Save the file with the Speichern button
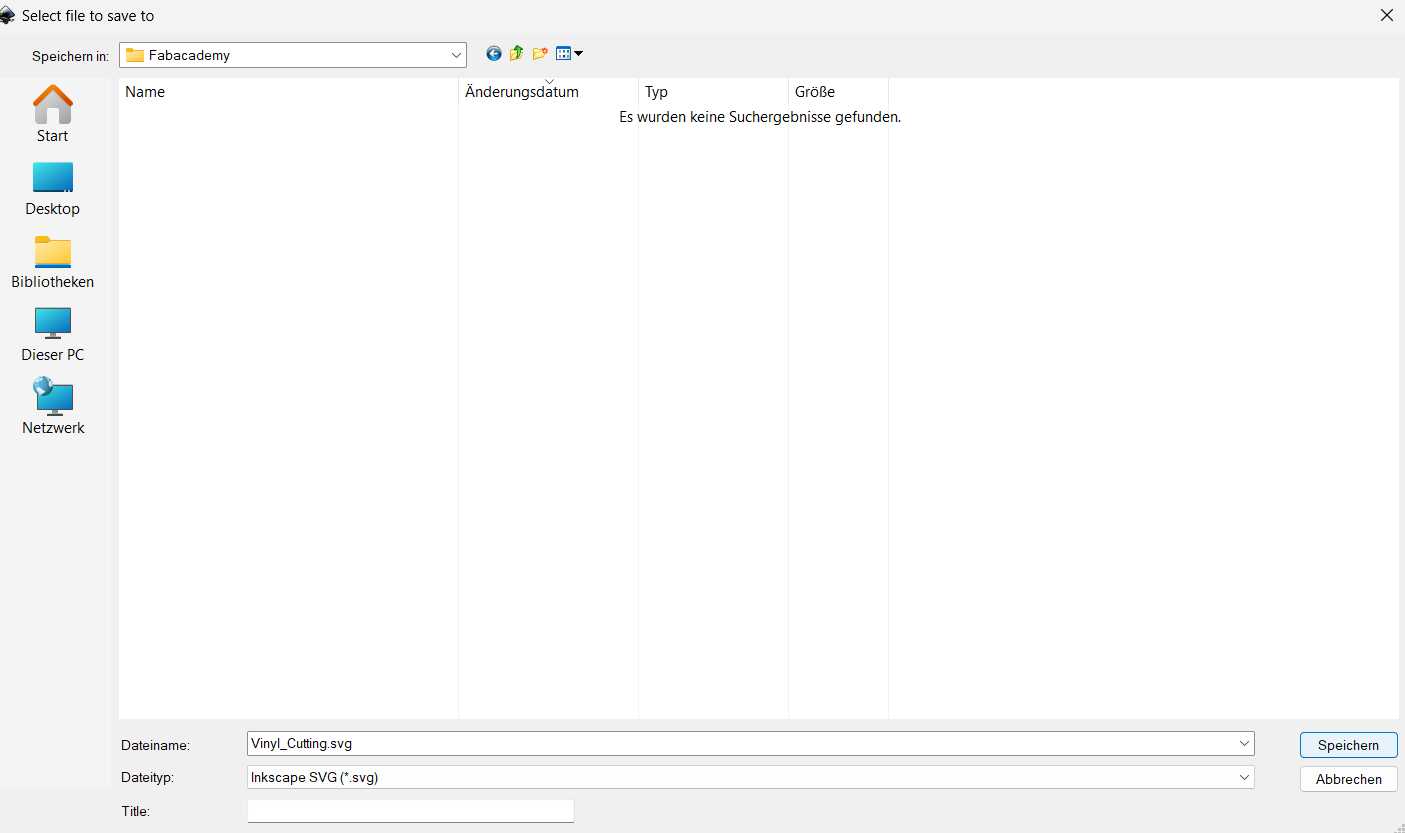 (x=1347, y=744)
